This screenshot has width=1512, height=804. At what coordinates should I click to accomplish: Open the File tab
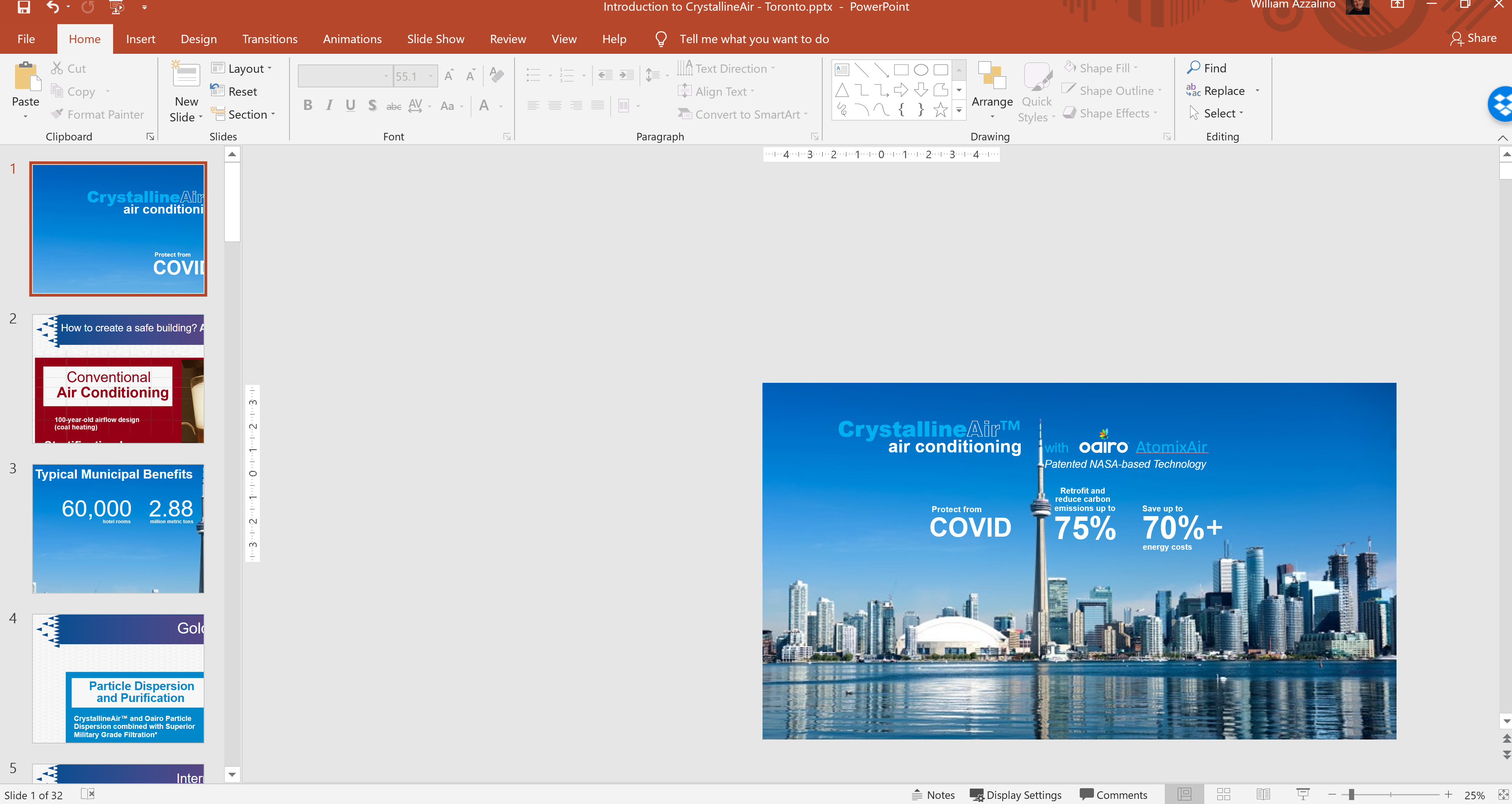26,39
